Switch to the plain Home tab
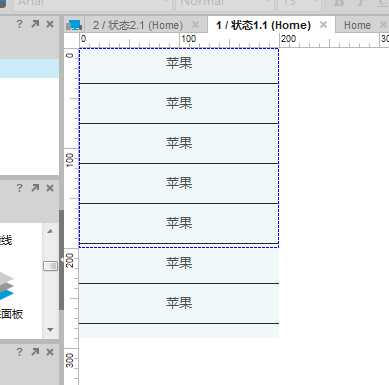This screenshot has width=389, height=385. click(357, 25)
